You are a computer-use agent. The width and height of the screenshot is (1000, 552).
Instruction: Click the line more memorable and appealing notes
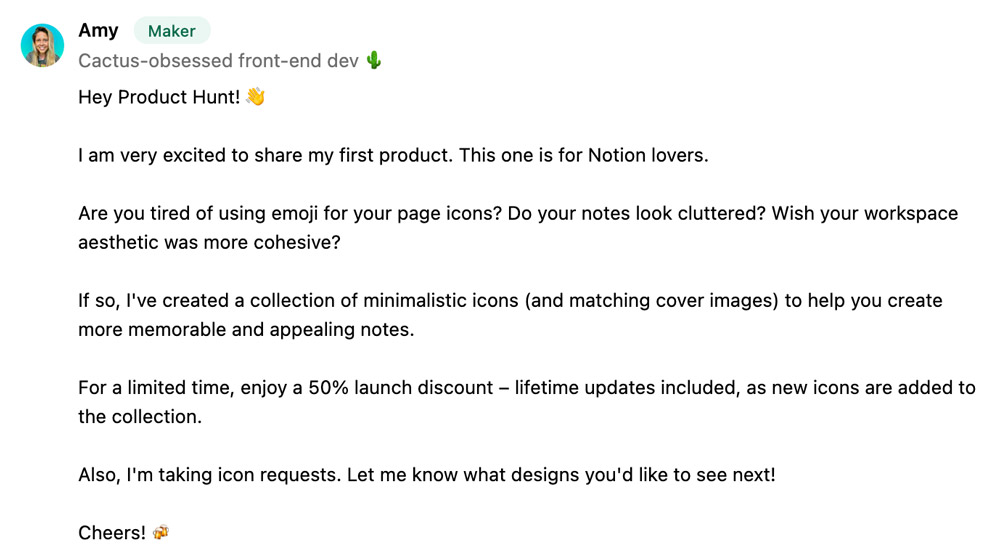coord(246,330)
